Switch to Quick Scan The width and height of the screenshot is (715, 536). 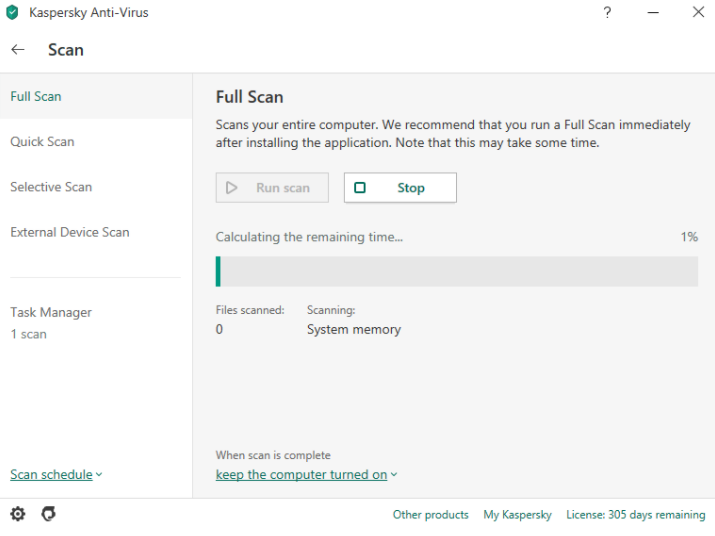tap(42, 142)
